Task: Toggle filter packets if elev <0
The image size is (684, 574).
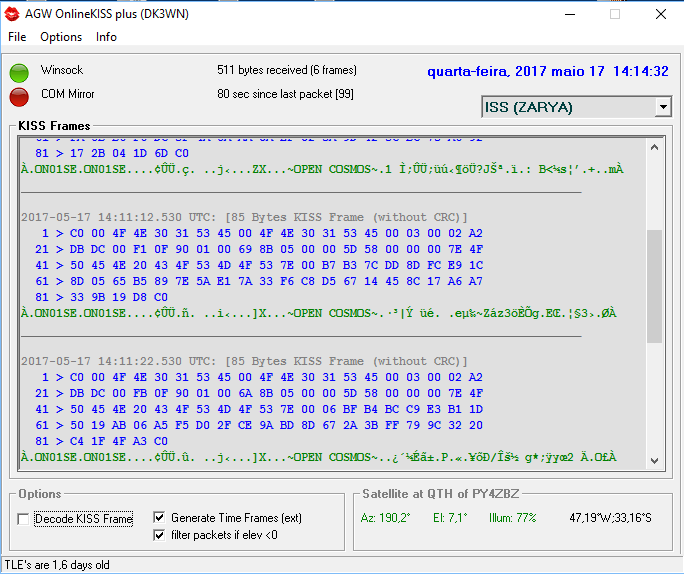Action: pyautogui.click(x=159, y=535)
